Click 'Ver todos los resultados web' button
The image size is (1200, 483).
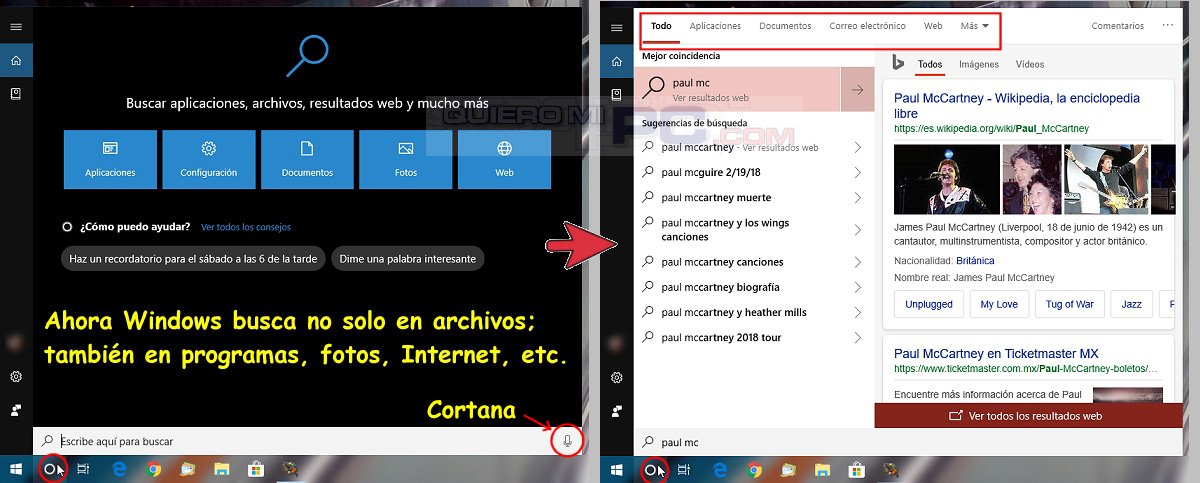point(1028,416)
